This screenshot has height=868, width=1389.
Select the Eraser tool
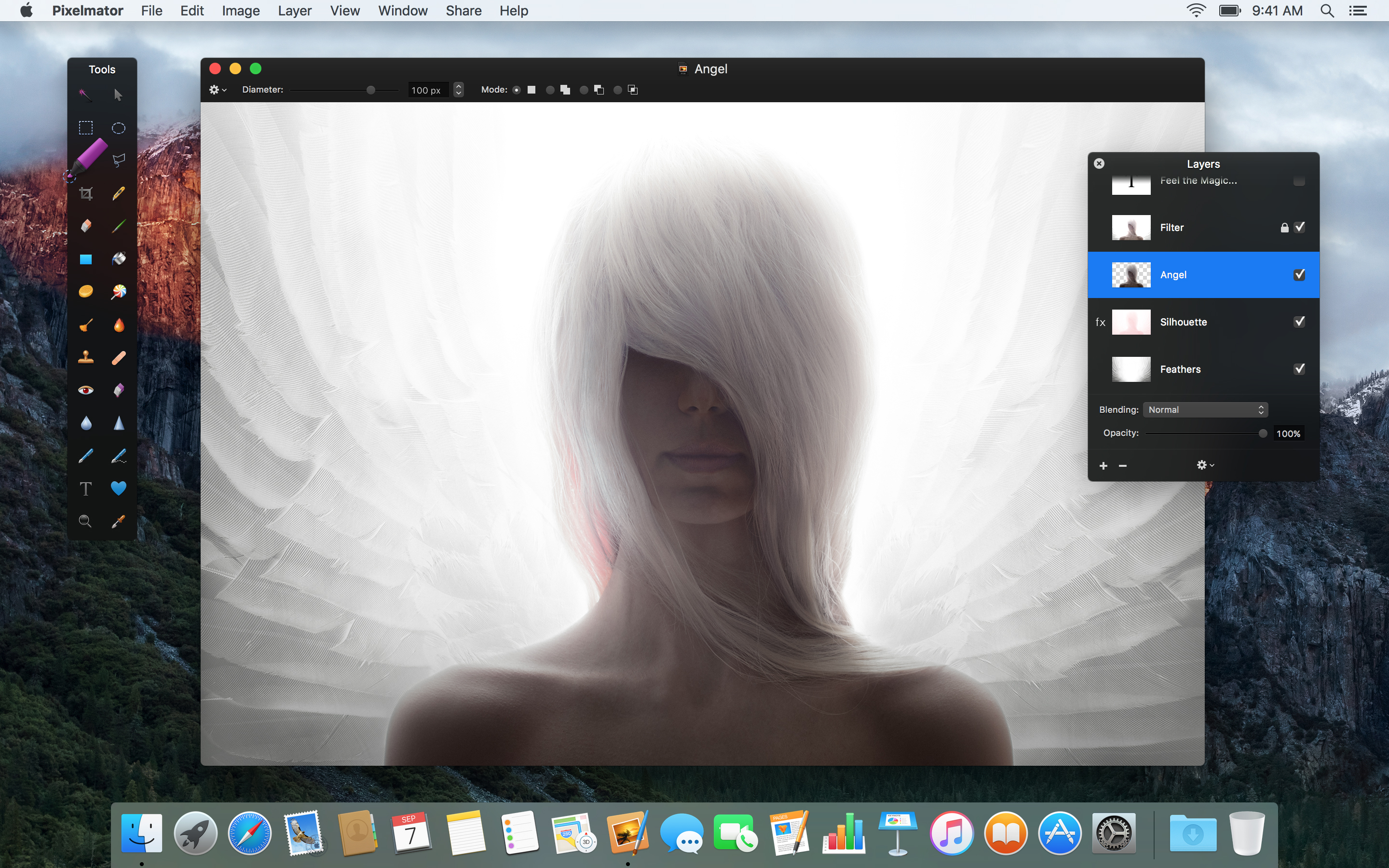86,225
